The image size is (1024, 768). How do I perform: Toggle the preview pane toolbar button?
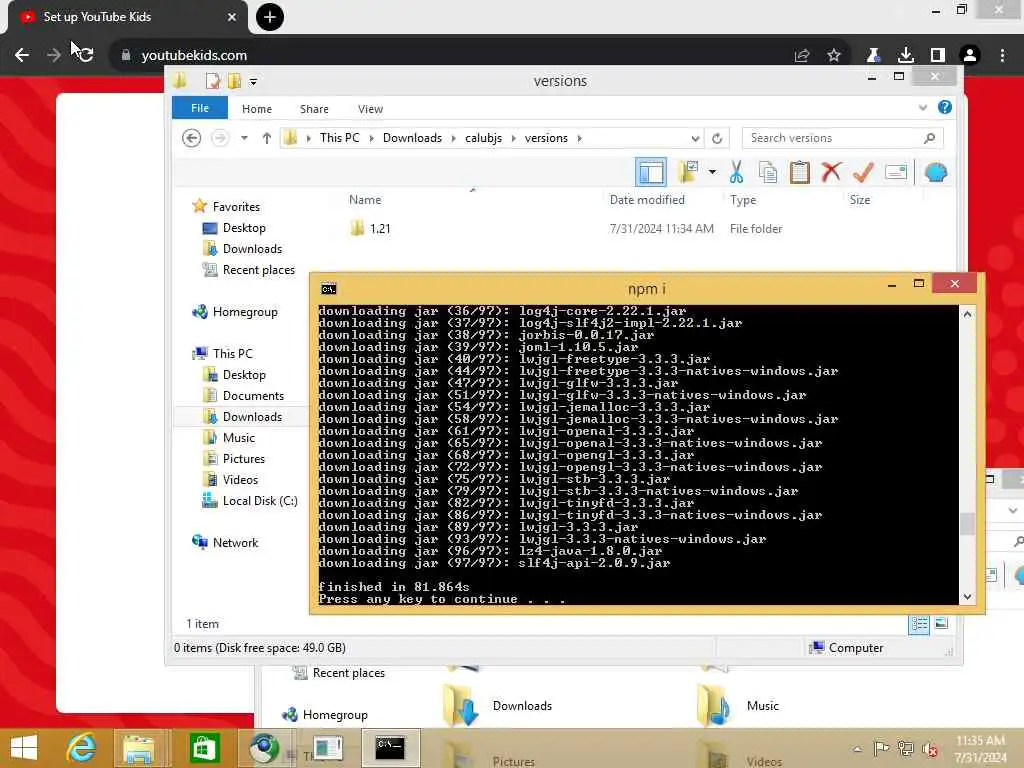(650, 172)
